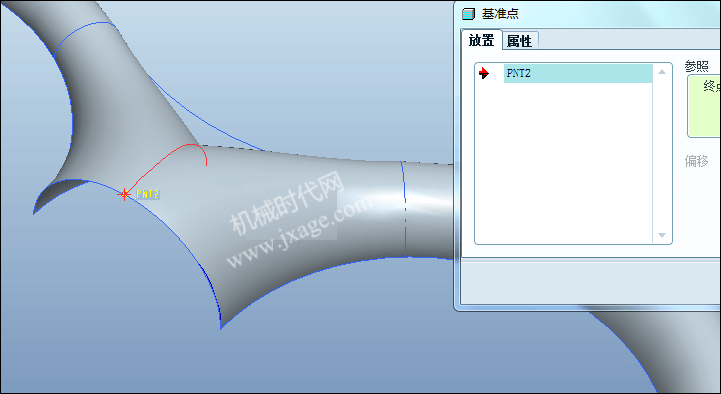Image resolution: width=721 pixels, height=394 pixels.
Task: Click the point list scrollbar track
Action: point(662,154)
